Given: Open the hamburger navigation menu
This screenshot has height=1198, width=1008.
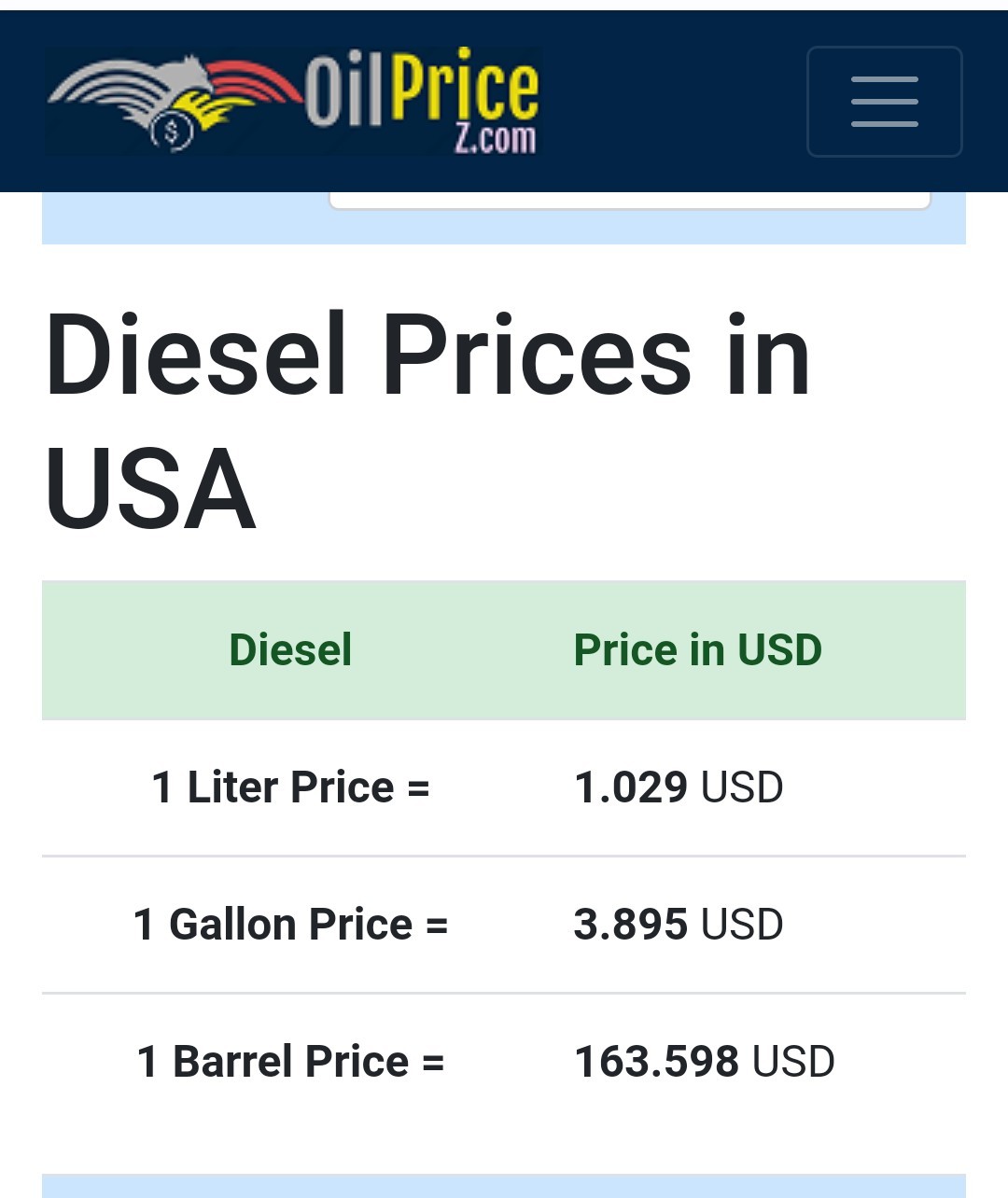Looking at the screenshot, I should [x=884, y=102].
